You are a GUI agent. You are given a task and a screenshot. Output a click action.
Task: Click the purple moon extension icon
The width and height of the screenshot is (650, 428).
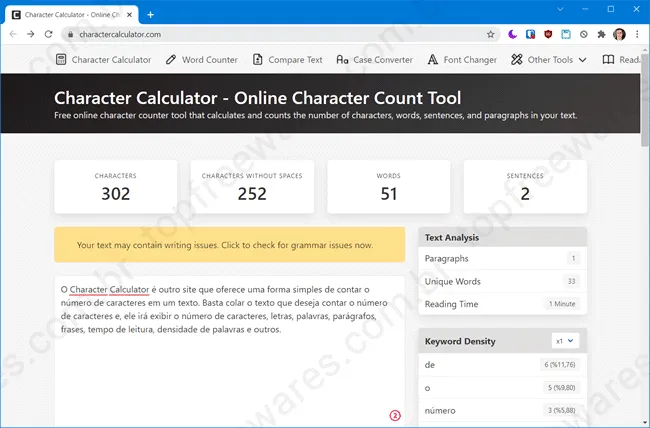click(512, 34)
